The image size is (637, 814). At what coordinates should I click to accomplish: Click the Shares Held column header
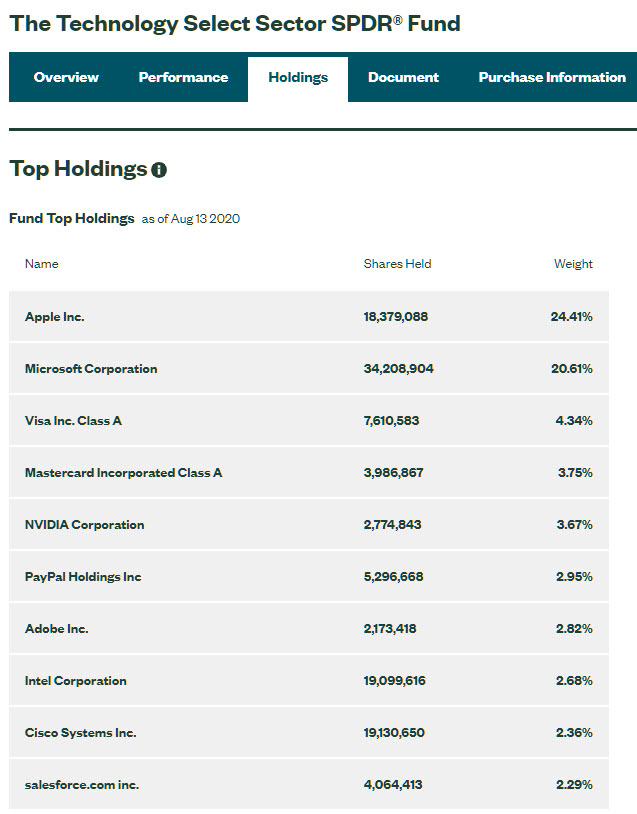click(x=397, y=264)
